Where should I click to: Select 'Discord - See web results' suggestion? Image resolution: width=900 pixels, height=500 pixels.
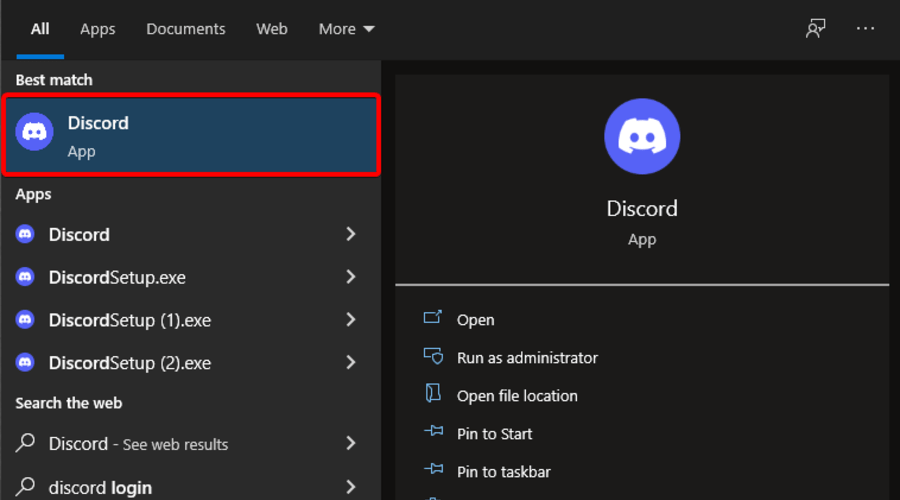click(x=138, y=444)
